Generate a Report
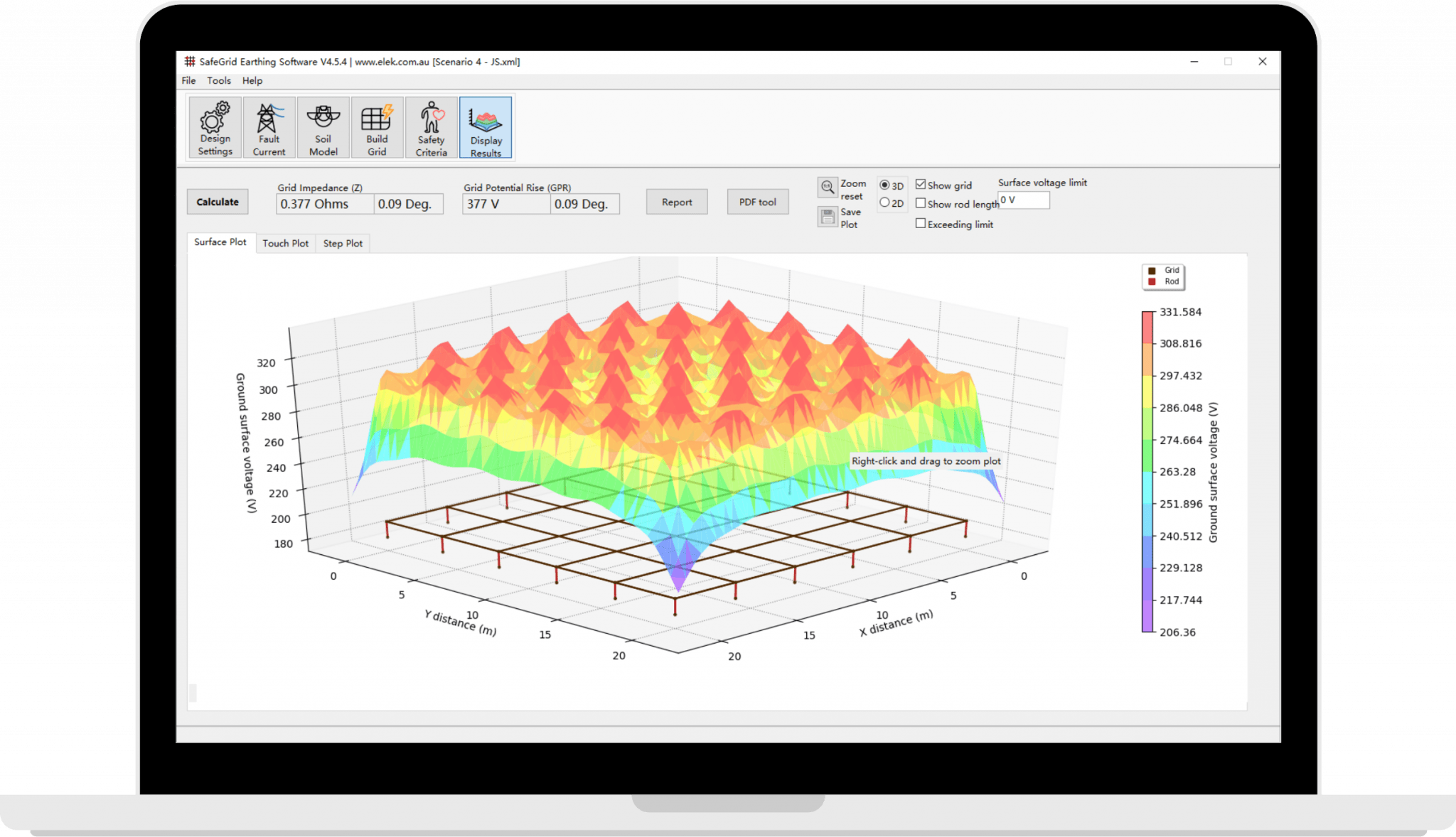 675,202
